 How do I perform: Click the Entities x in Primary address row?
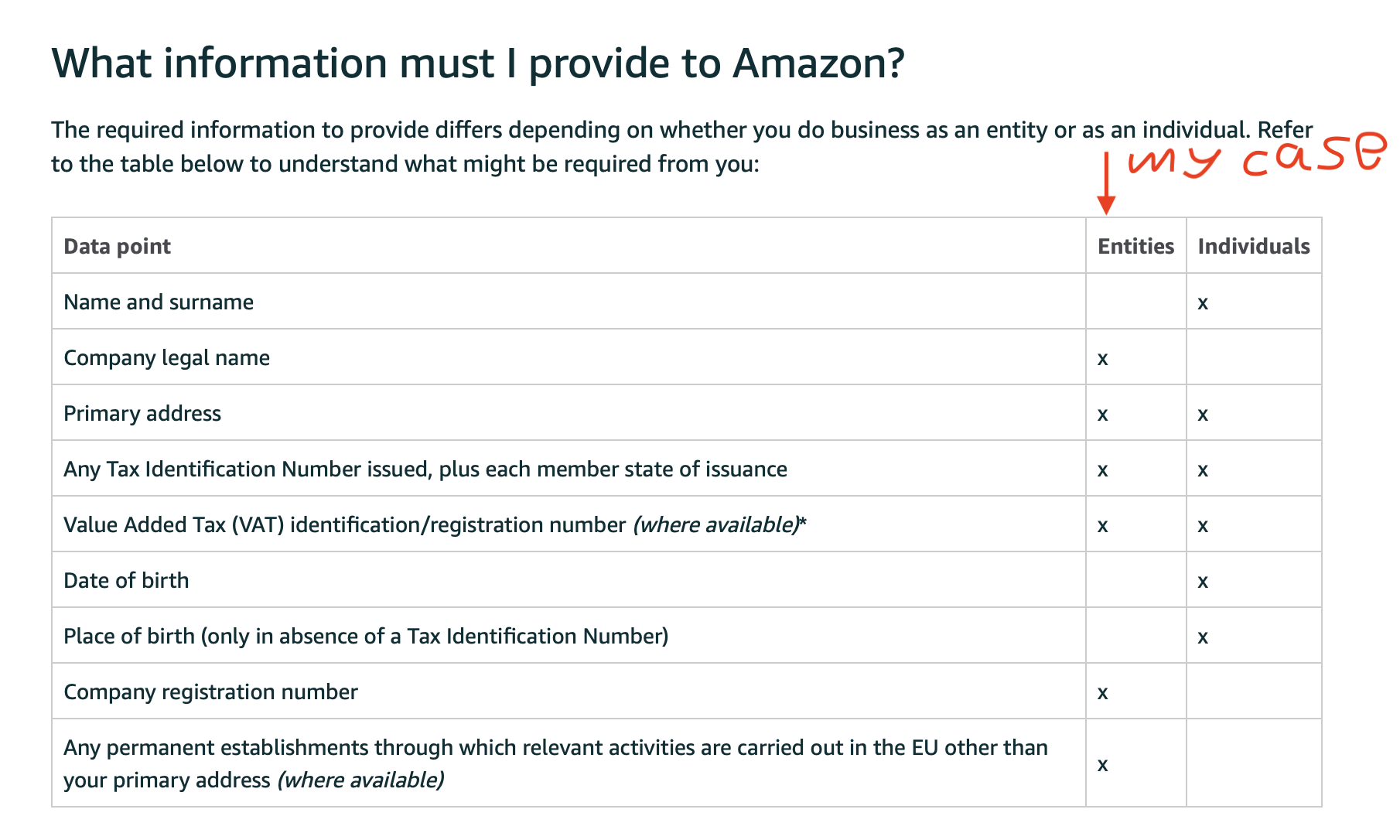pyautogui.click(x=1102, y=415)
